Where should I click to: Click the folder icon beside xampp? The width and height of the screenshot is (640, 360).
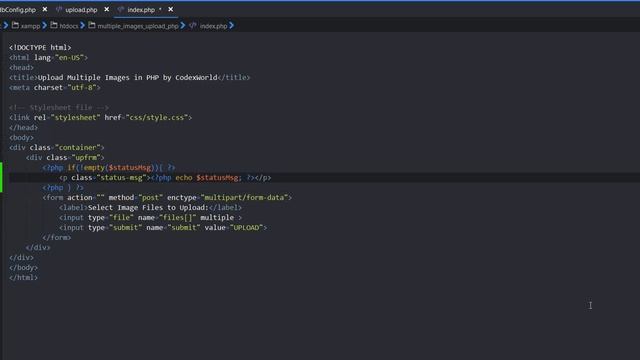click(15, 25)
